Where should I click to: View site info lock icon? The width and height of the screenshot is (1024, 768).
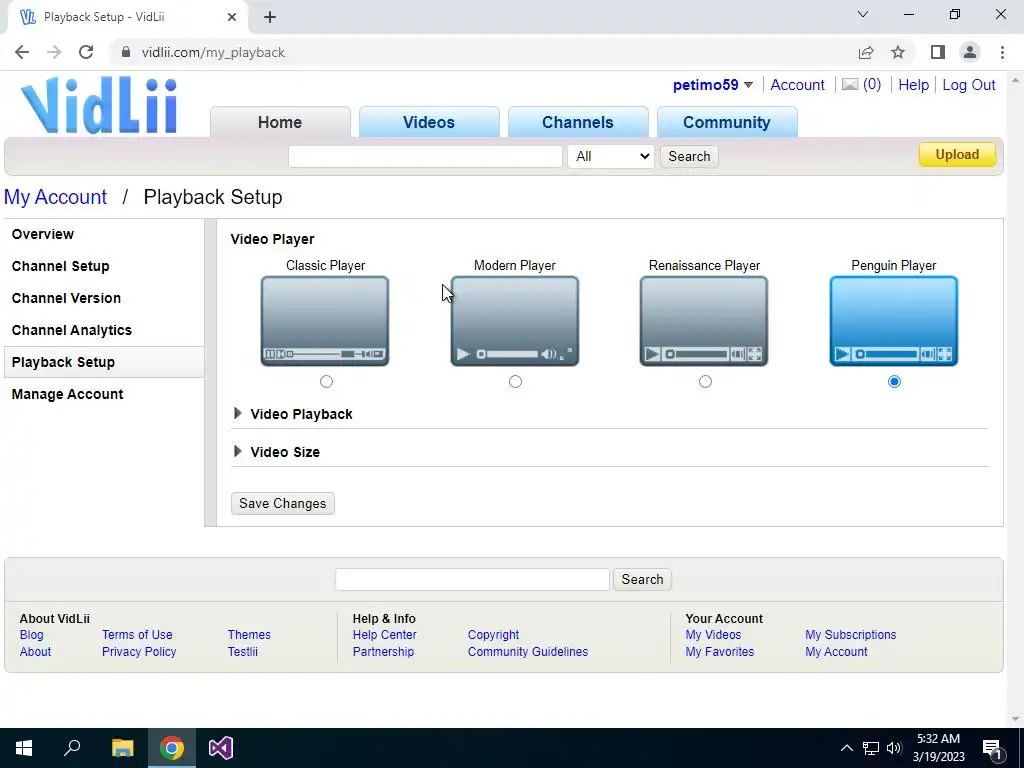(126, 52)
